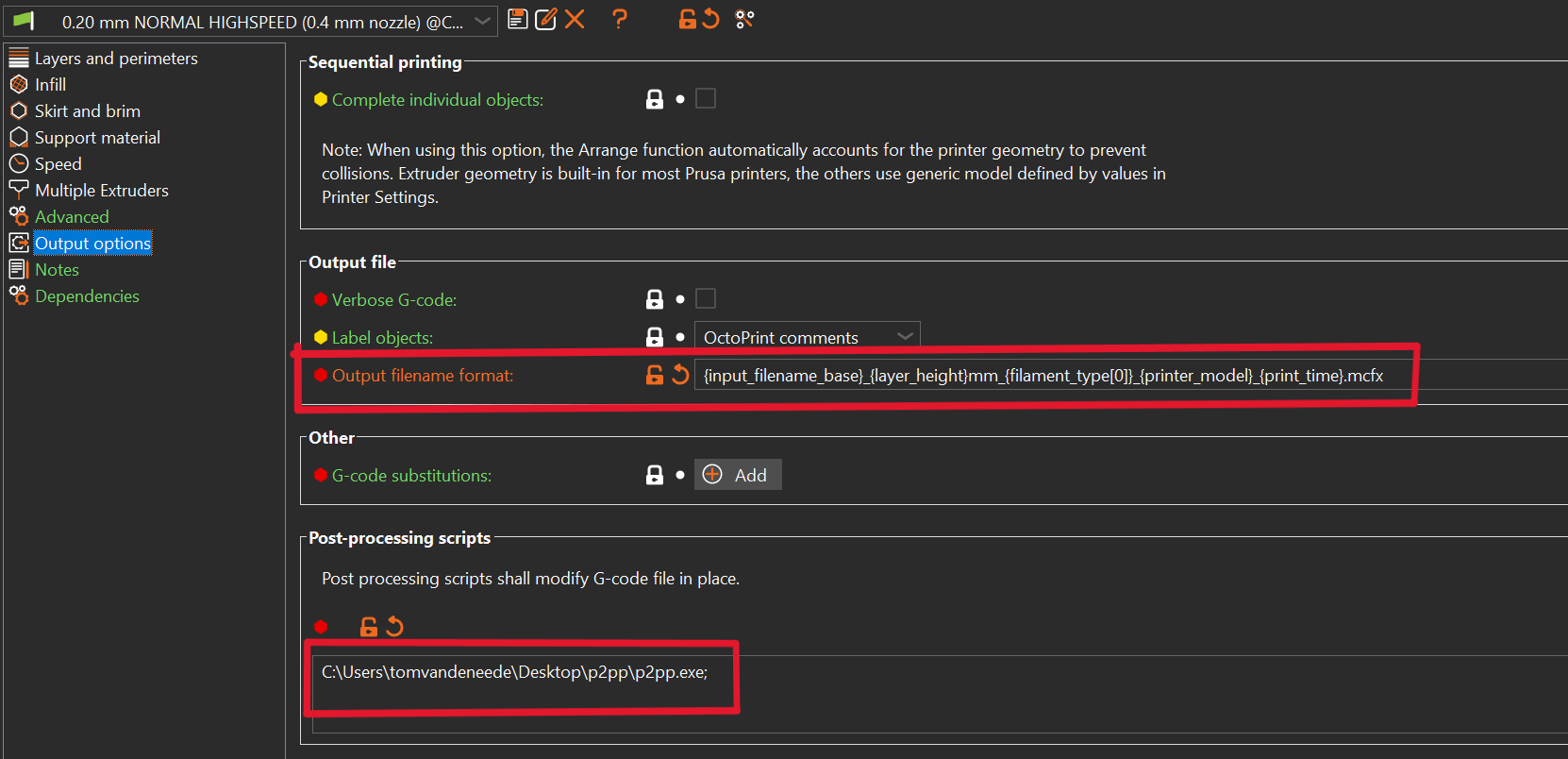Go to the Skirt and brim page
The height and width of the screenshot is (759, 1568).
click(87, 111)
